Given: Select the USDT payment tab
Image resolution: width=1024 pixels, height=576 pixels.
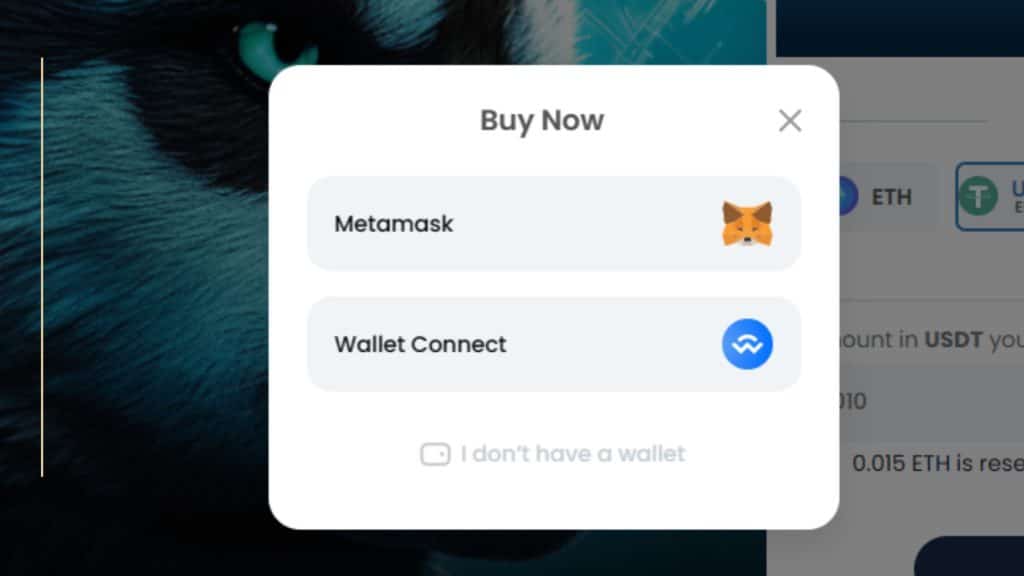Looking at the screenshot, I should pyautogui.click(x=990, y=197).
